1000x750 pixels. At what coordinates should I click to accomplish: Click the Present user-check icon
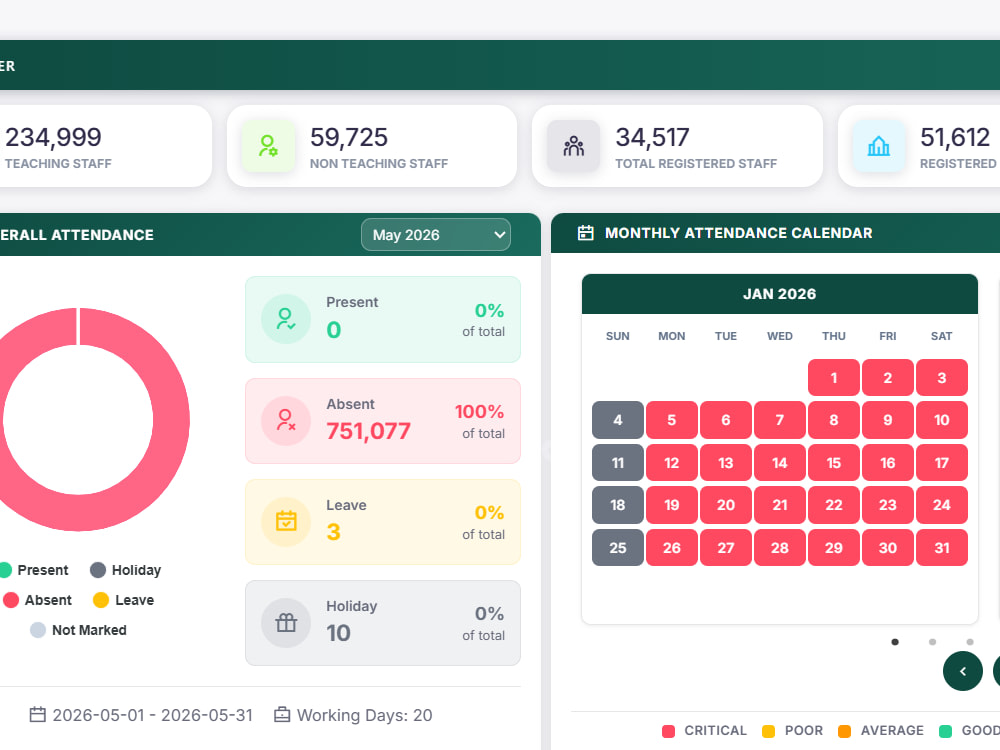(x=286, y=319)
